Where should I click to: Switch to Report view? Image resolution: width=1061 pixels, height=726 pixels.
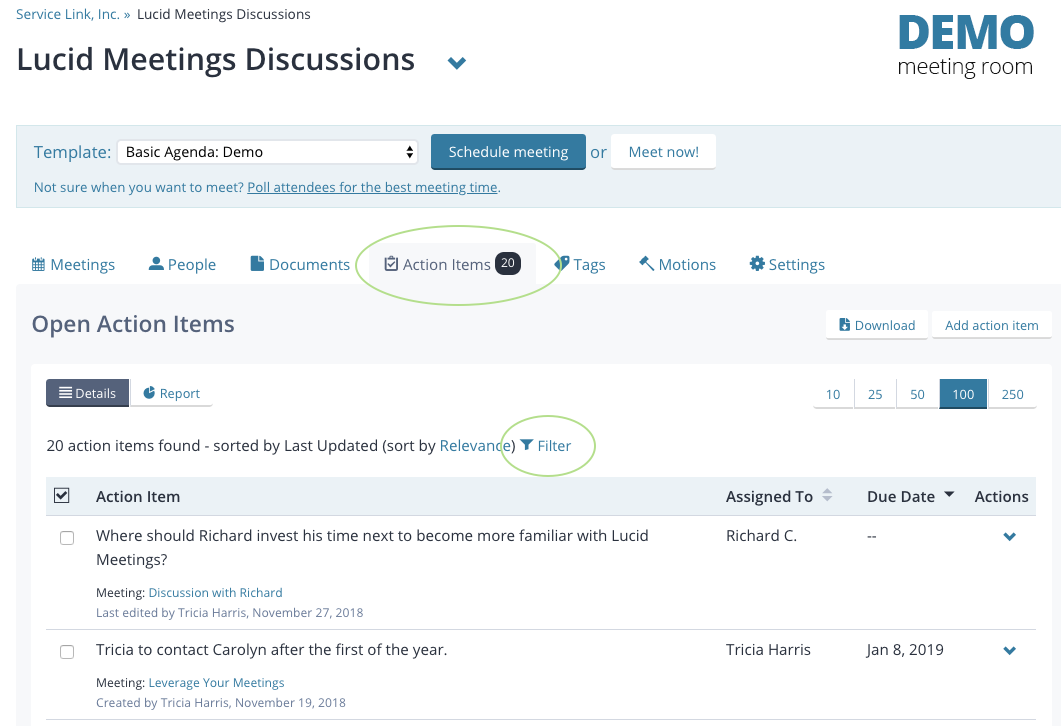click(x=171, y=393)
